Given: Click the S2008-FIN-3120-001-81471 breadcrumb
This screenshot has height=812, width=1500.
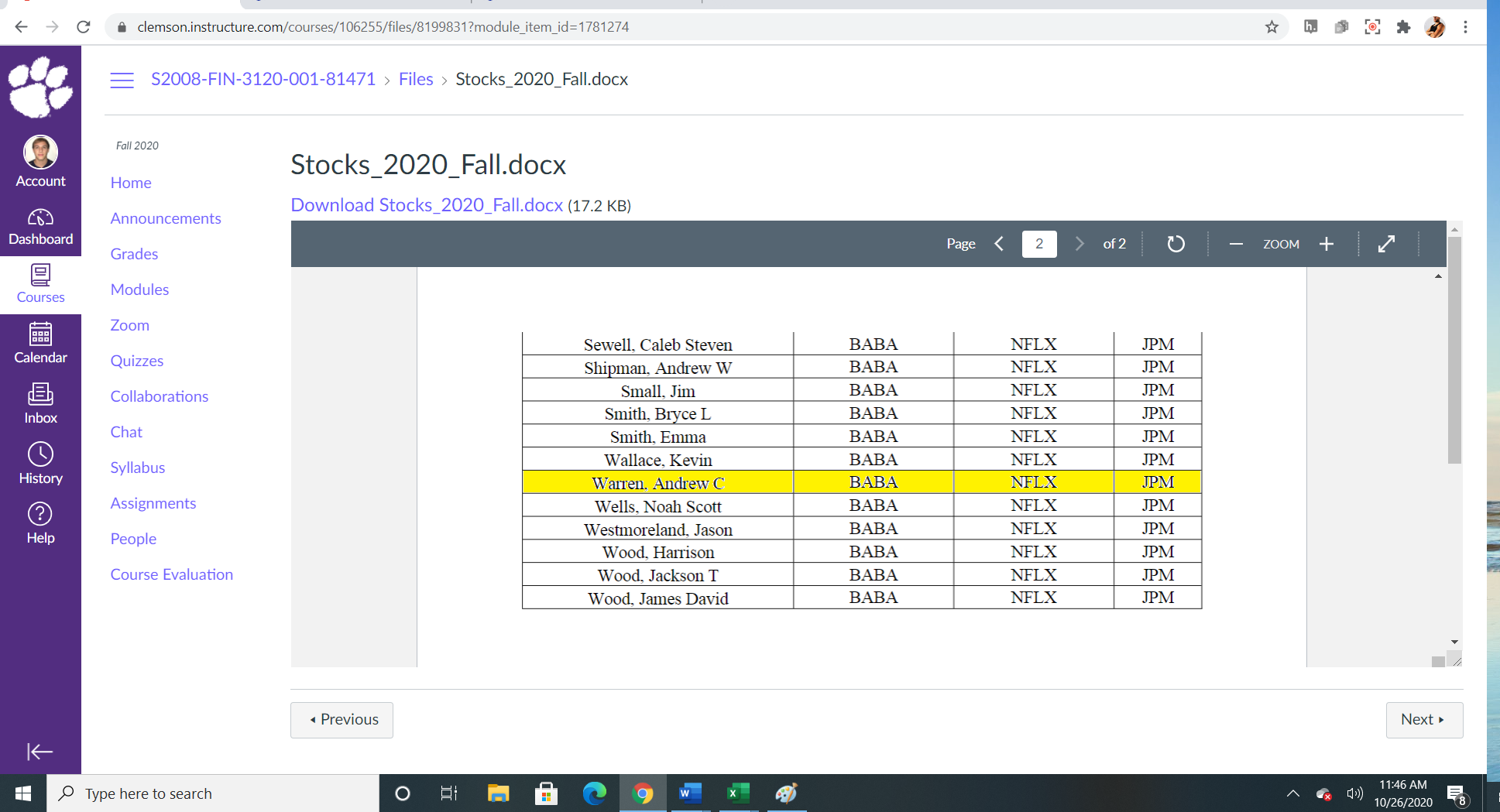Looking at the screenshot, I should pyautogui.click(x=263, y=79).
